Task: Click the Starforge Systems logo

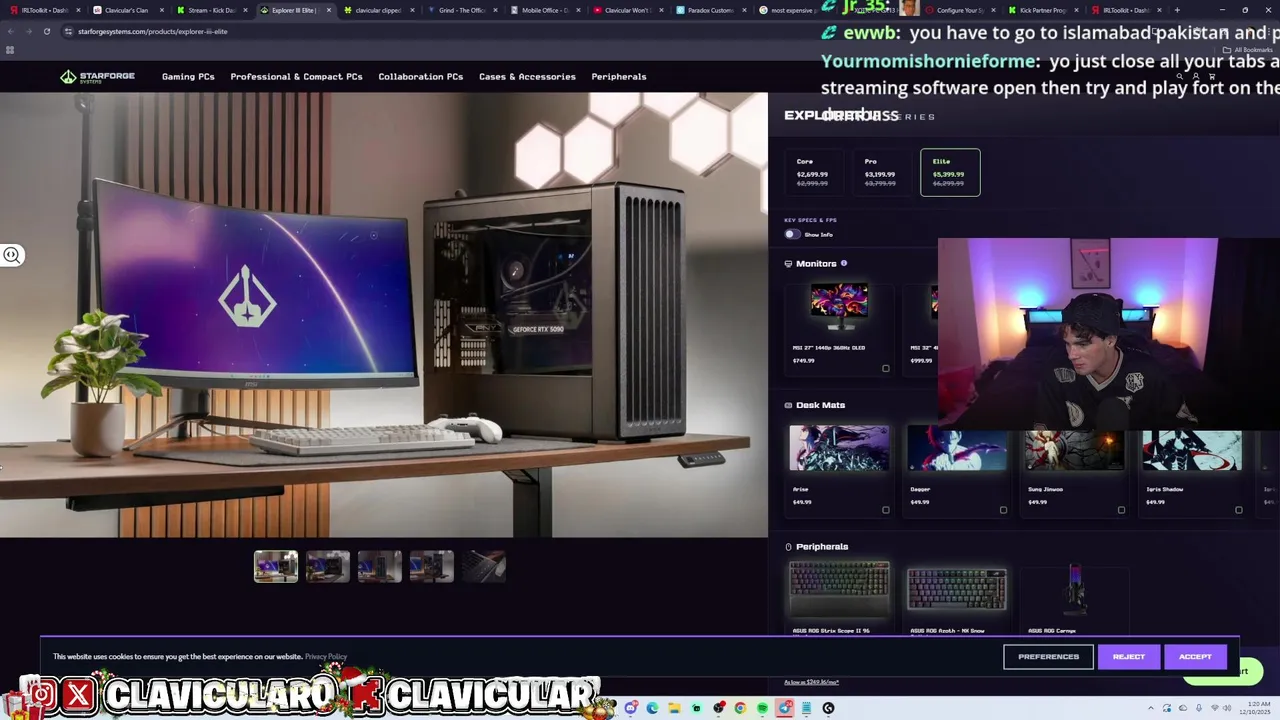Action: coord(97,77)
